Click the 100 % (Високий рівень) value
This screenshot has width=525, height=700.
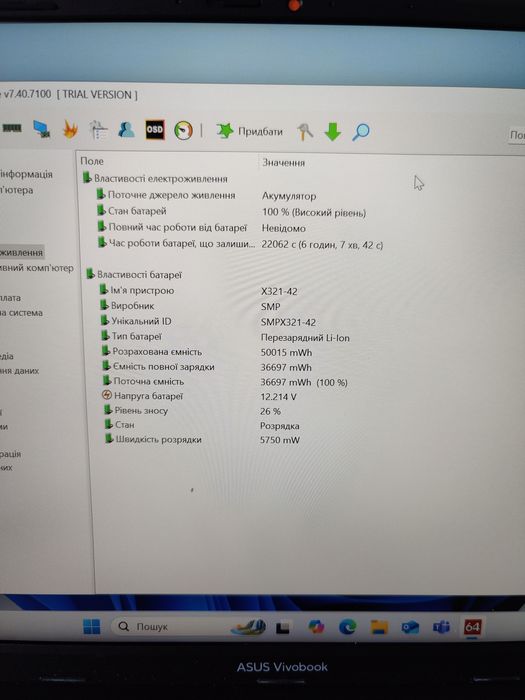coord(314,212)
